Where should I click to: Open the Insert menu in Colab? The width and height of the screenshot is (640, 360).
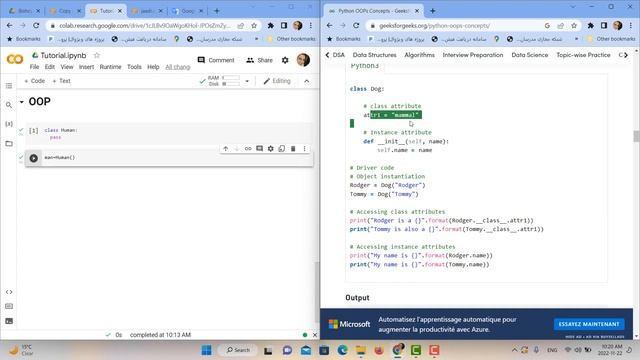coord(86,67)
